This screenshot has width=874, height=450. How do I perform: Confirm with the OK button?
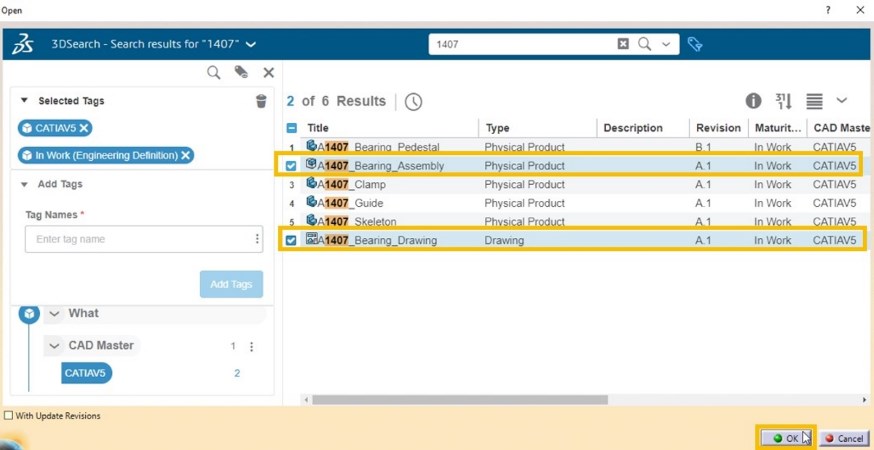click(x=786, y=438)
